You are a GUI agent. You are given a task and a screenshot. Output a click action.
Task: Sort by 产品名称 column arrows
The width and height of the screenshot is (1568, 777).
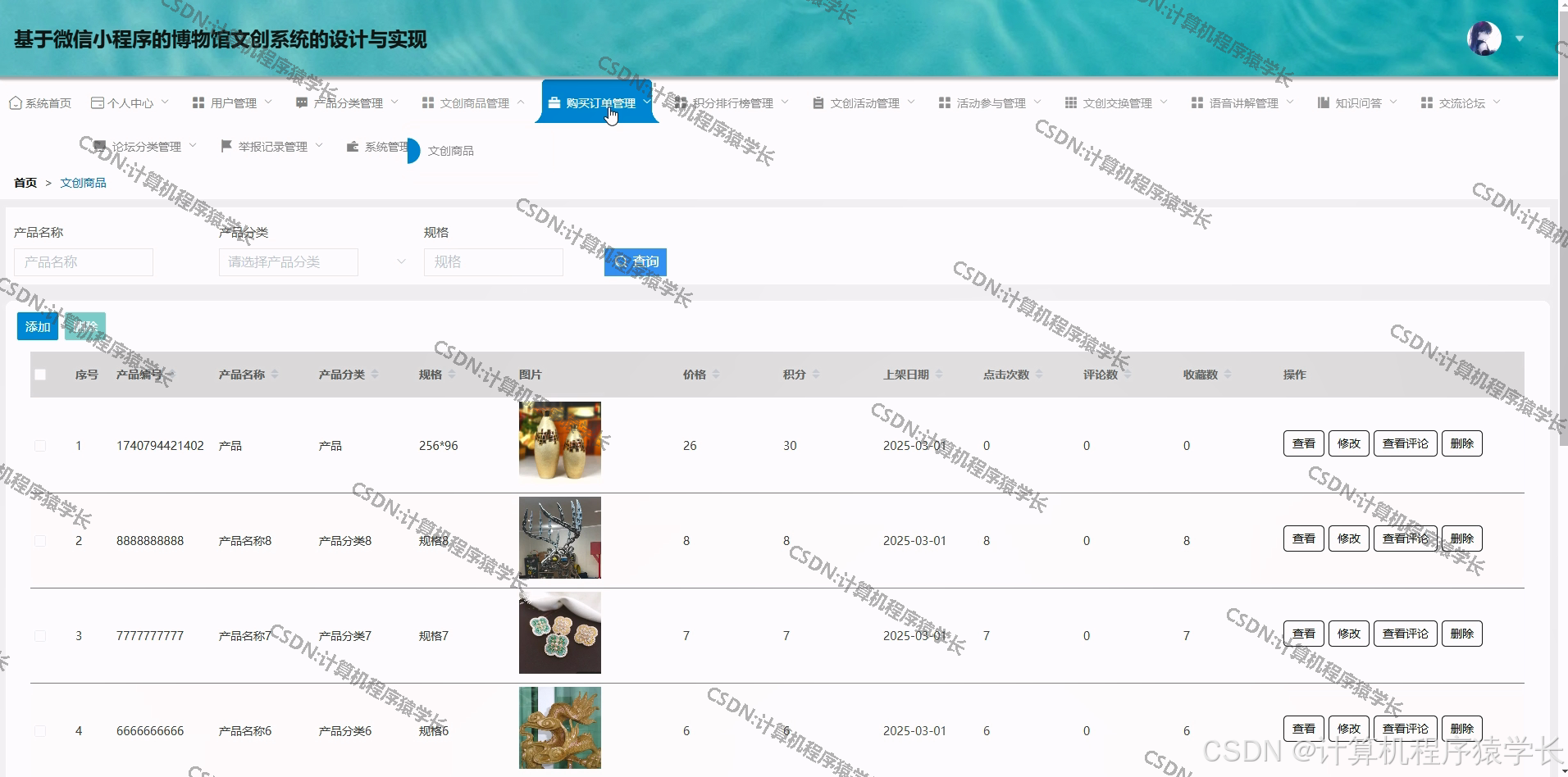pos(275,375)
